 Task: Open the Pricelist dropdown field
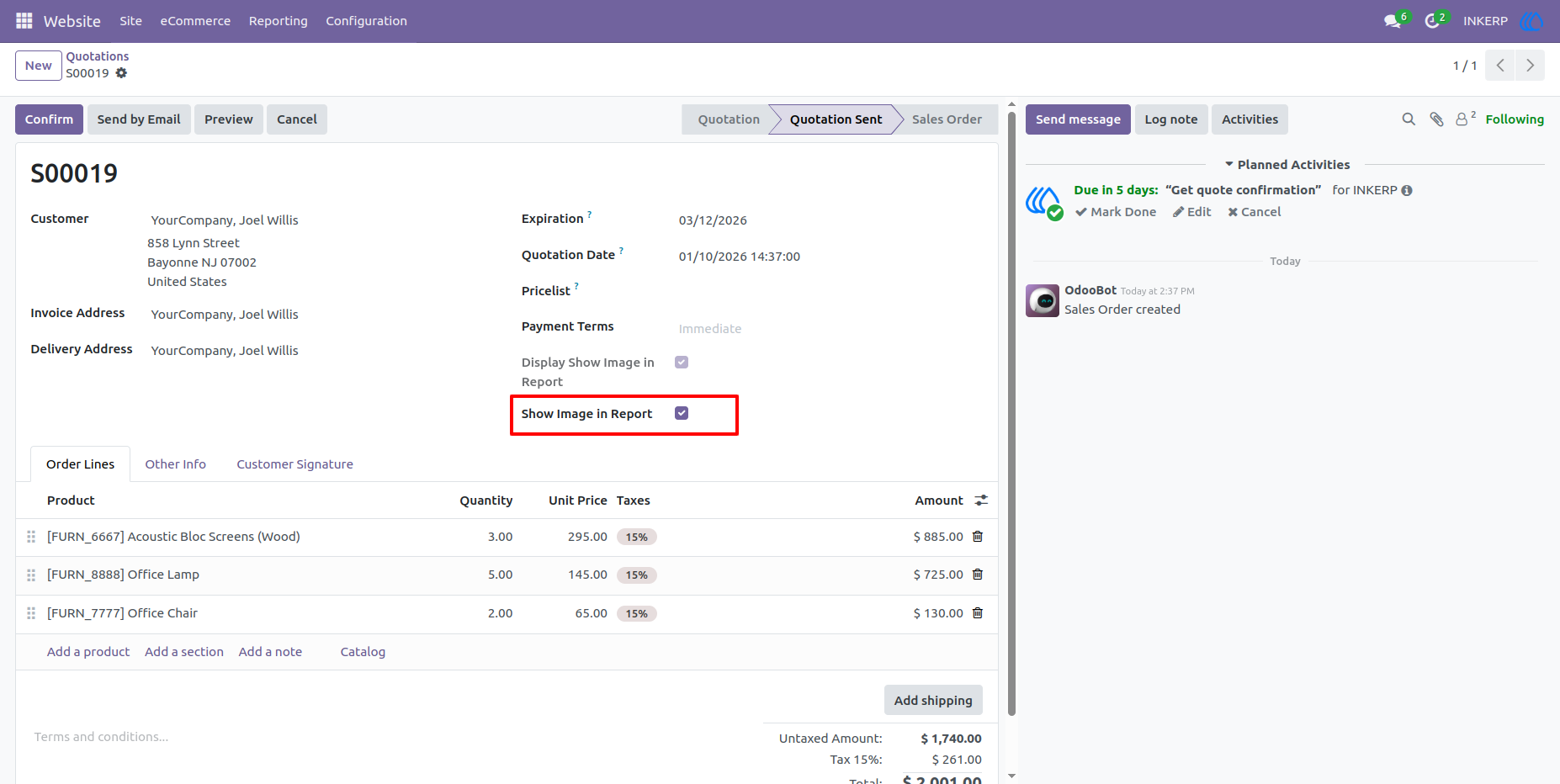829,291
